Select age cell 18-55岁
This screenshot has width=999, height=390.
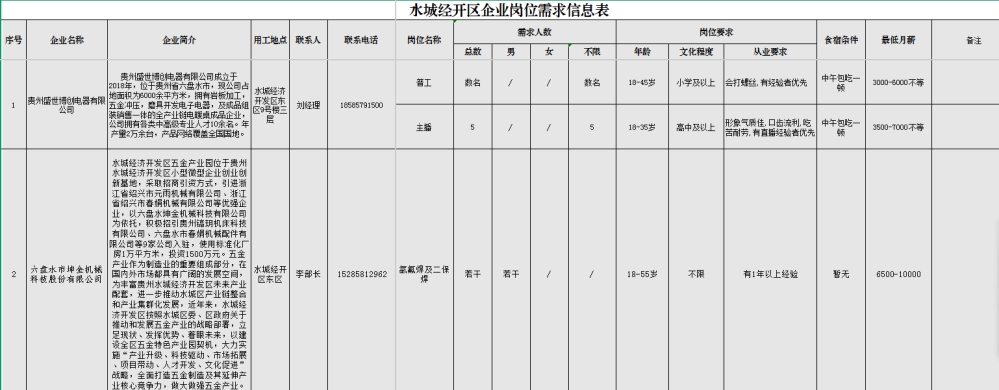tap(642, 274)
